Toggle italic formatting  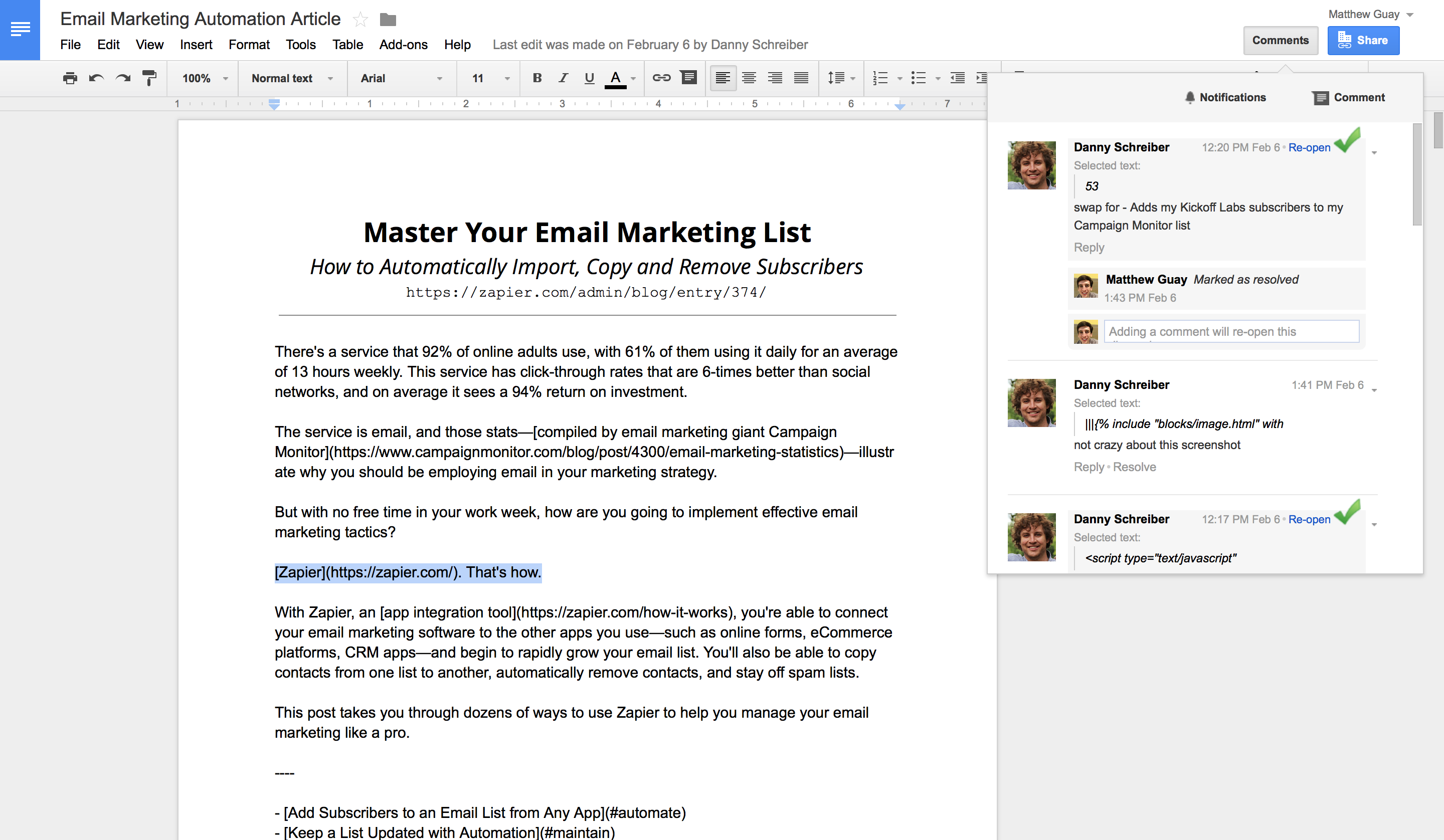point(563,78)
